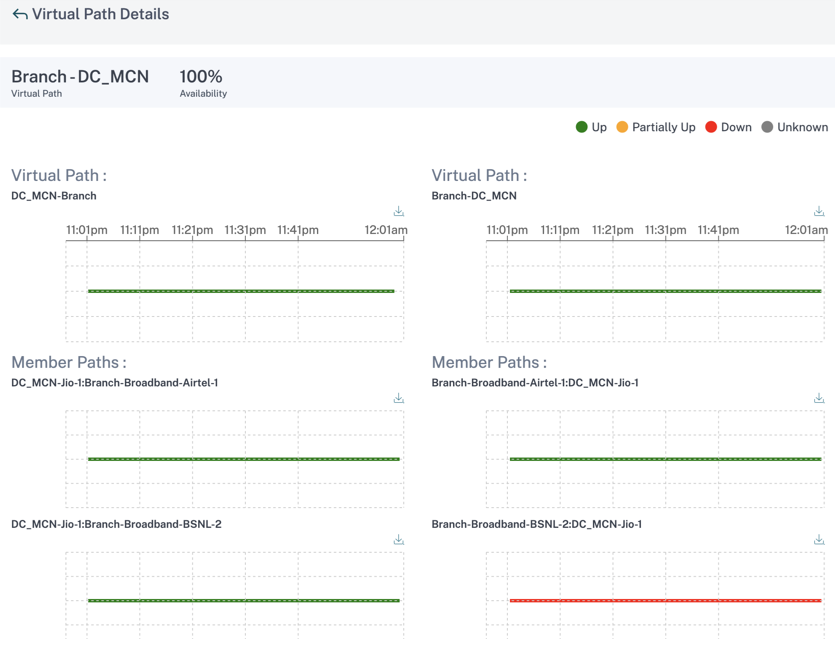
Task: Click the green Up legend dot
Action: point(582,127)
